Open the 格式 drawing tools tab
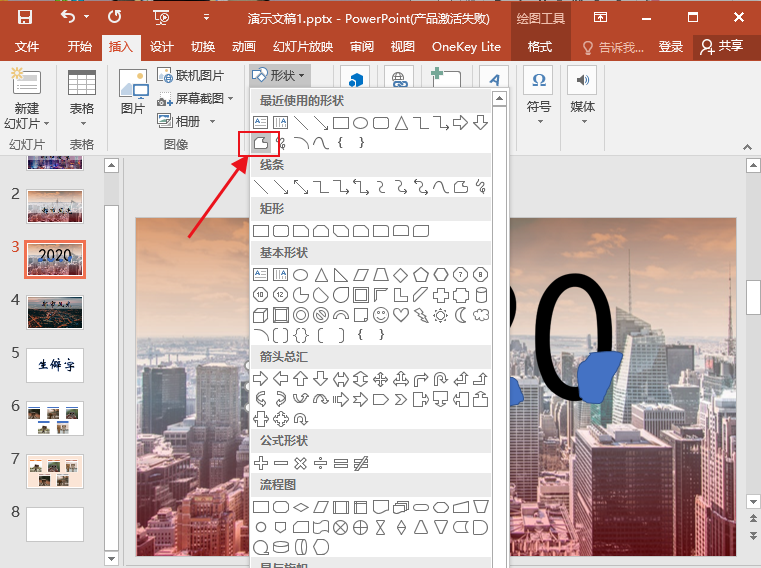Image resolution: width=761 pixels, height=568 pixels. [540, 47]
